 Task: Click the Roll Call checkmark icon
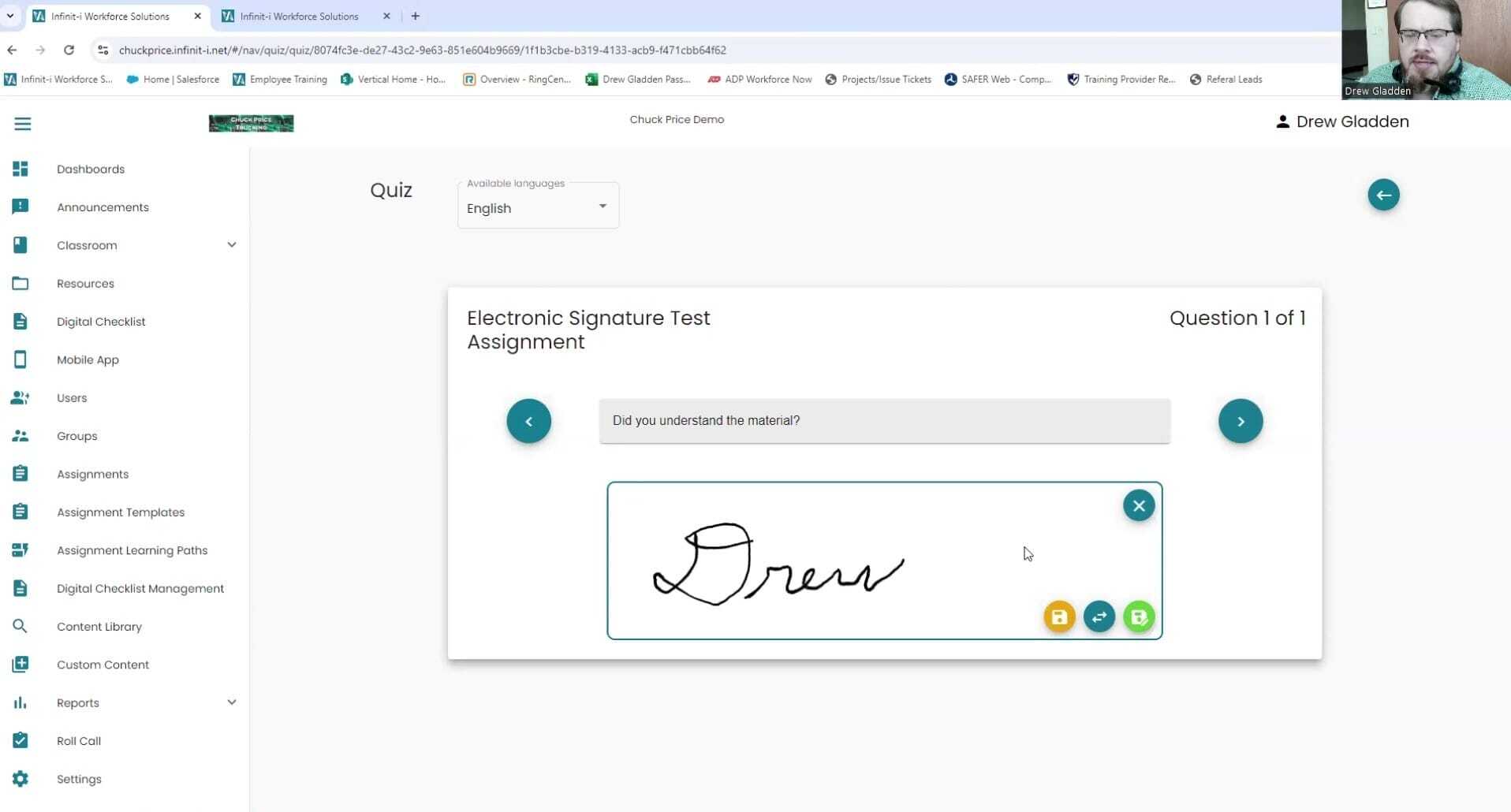(20, 740)
